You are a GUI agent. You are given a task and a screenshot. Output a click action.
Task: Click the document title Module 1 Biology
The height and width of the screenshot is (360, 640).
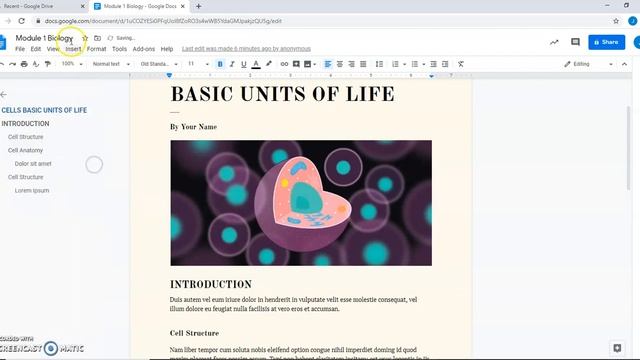point(44,38)
